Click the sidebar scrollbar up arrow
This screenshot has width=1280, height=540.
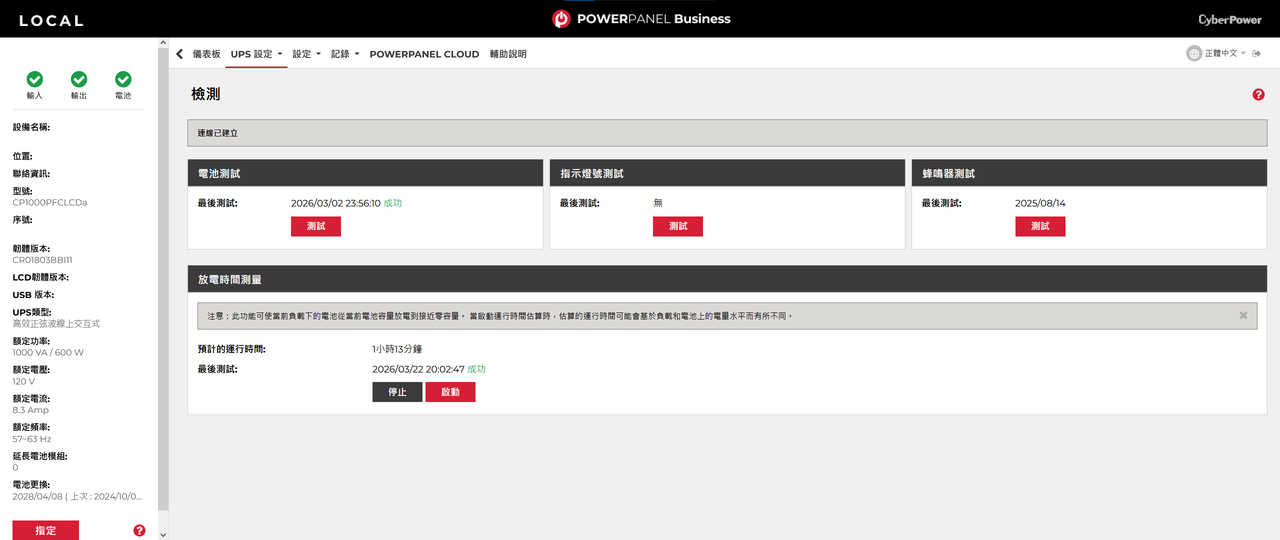point(164,44)
